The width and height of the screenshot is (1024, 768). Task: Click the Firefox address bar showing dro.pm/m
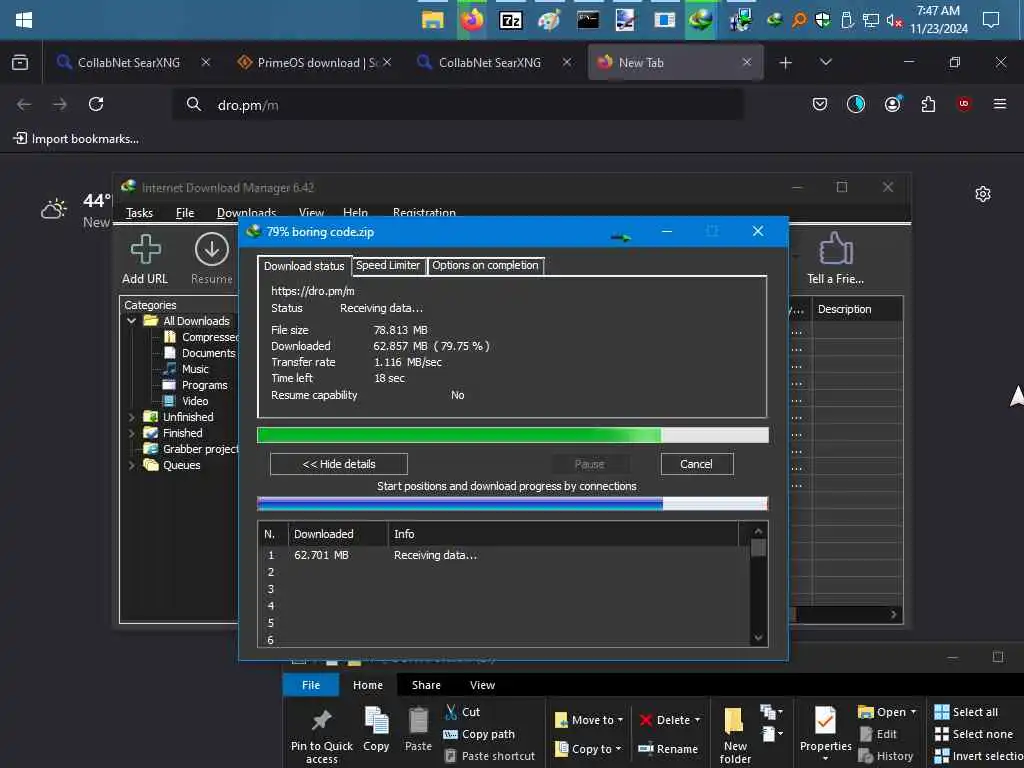[x=457, y=104]
